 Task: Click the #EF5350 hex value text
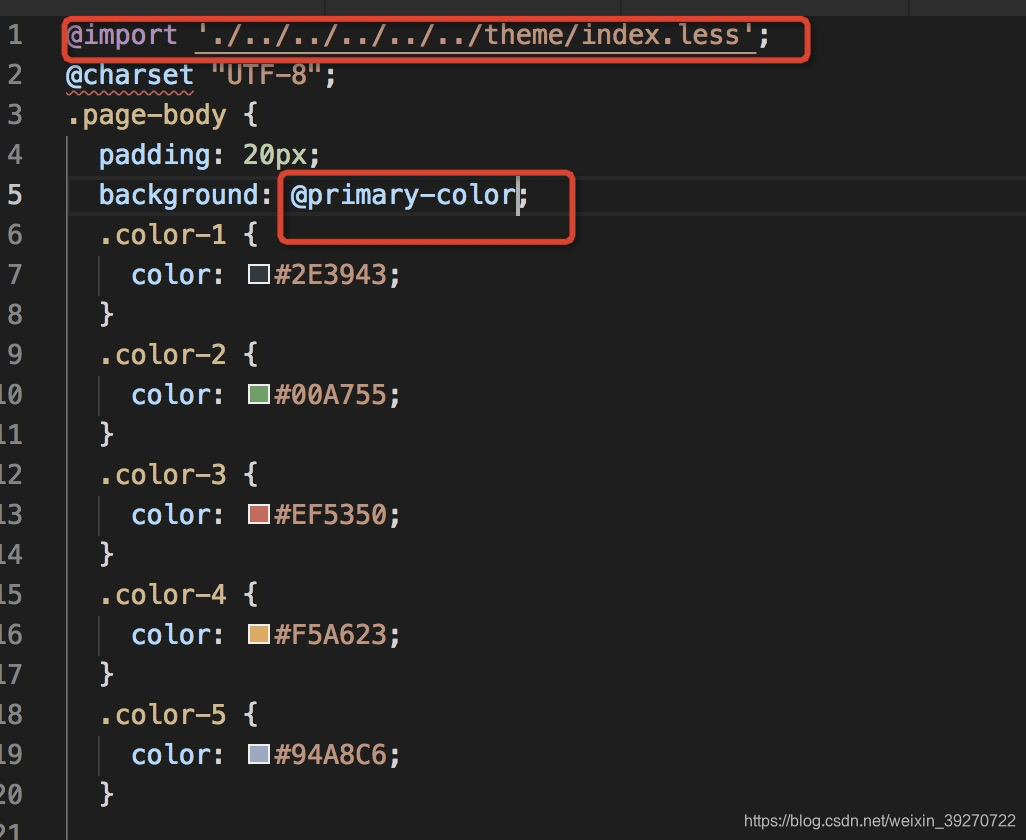tap(330, 514)
